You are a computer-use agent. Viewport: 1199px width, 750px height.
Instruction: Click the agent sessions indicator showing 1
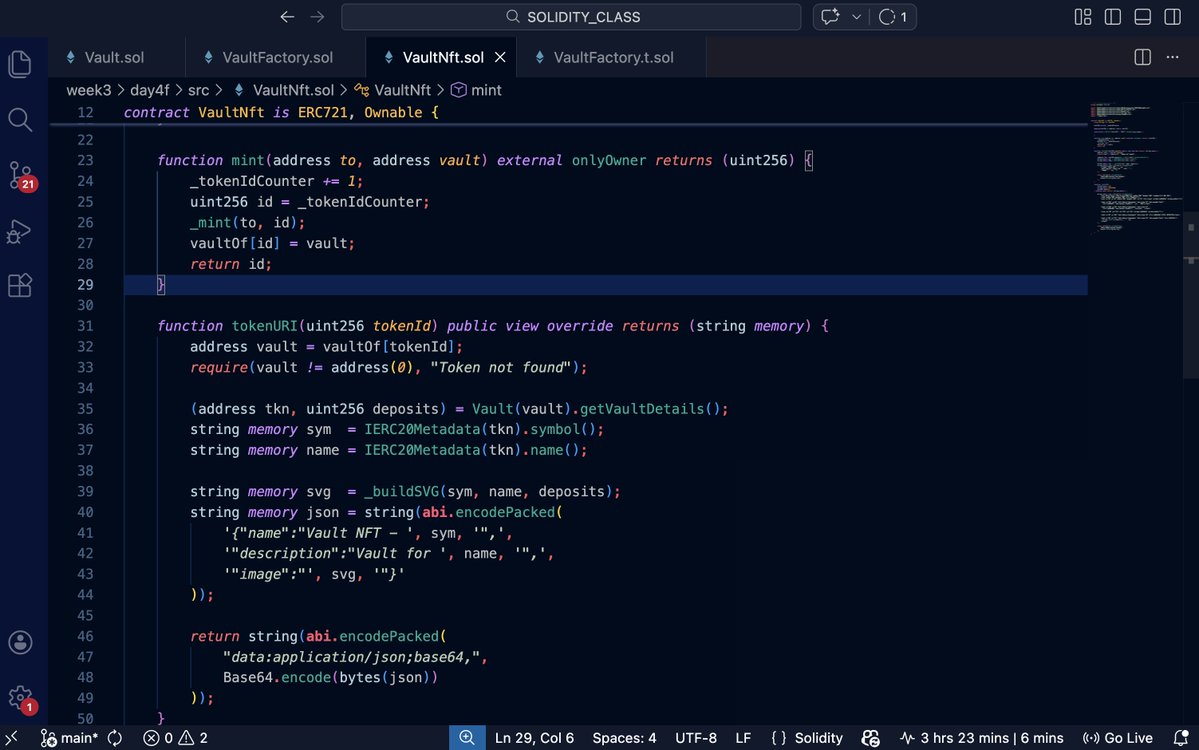[893, 17]
